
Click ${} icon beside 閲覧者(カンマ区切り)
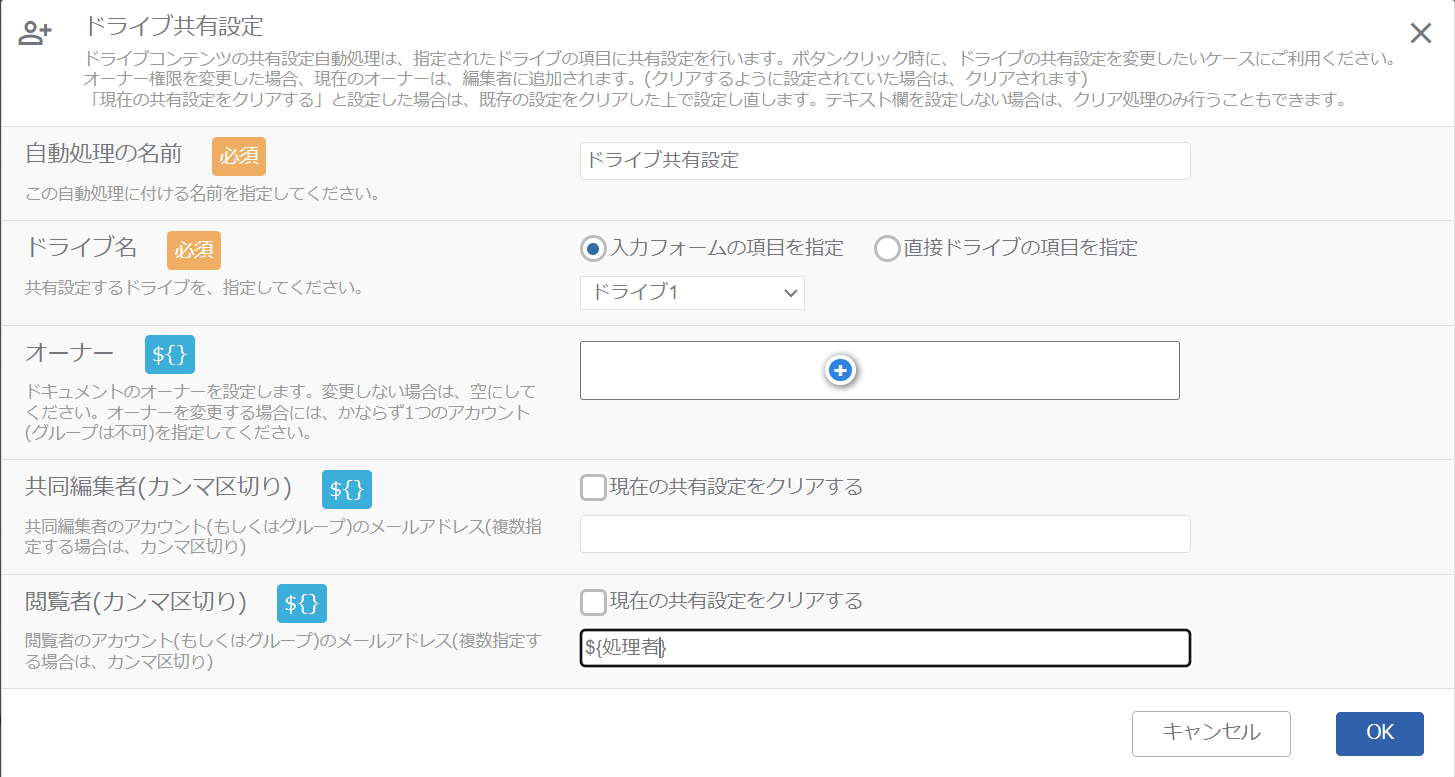(x=302, y=603)
